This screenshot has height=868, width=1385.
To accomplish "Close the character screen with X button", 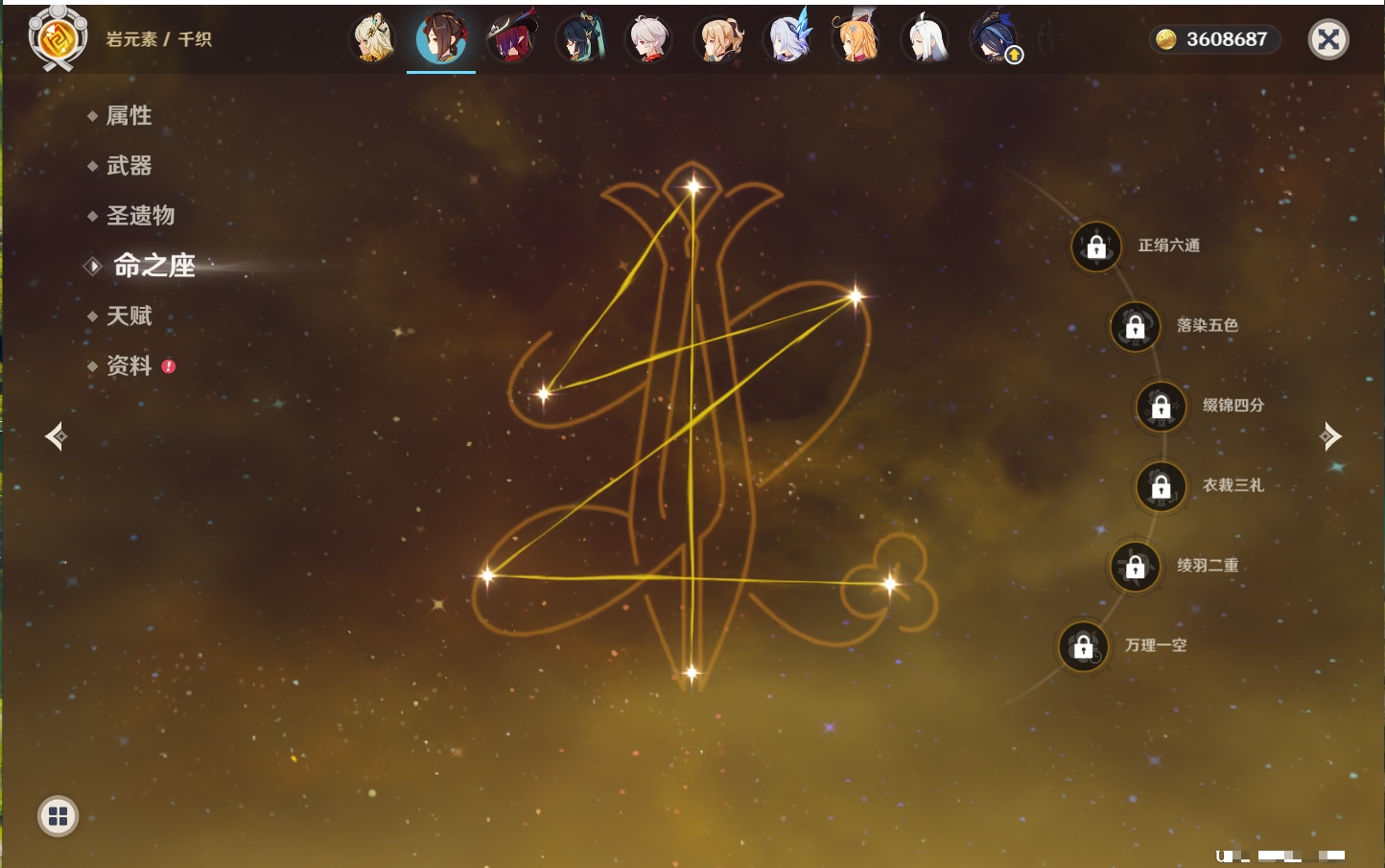I will (x=1328, y=39).
